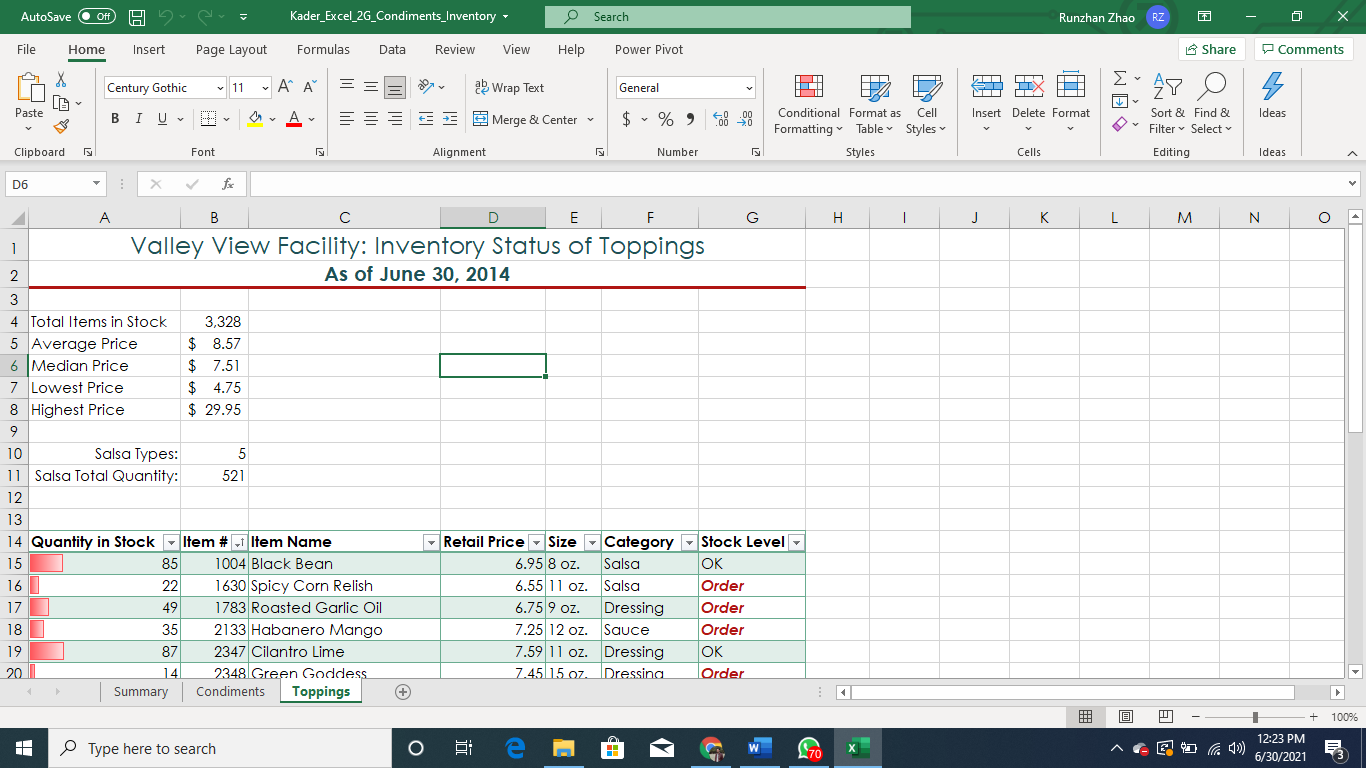Open Cell Styles gallery
Viewport: 1366px width, 768px height.
(x=926, y=104)
